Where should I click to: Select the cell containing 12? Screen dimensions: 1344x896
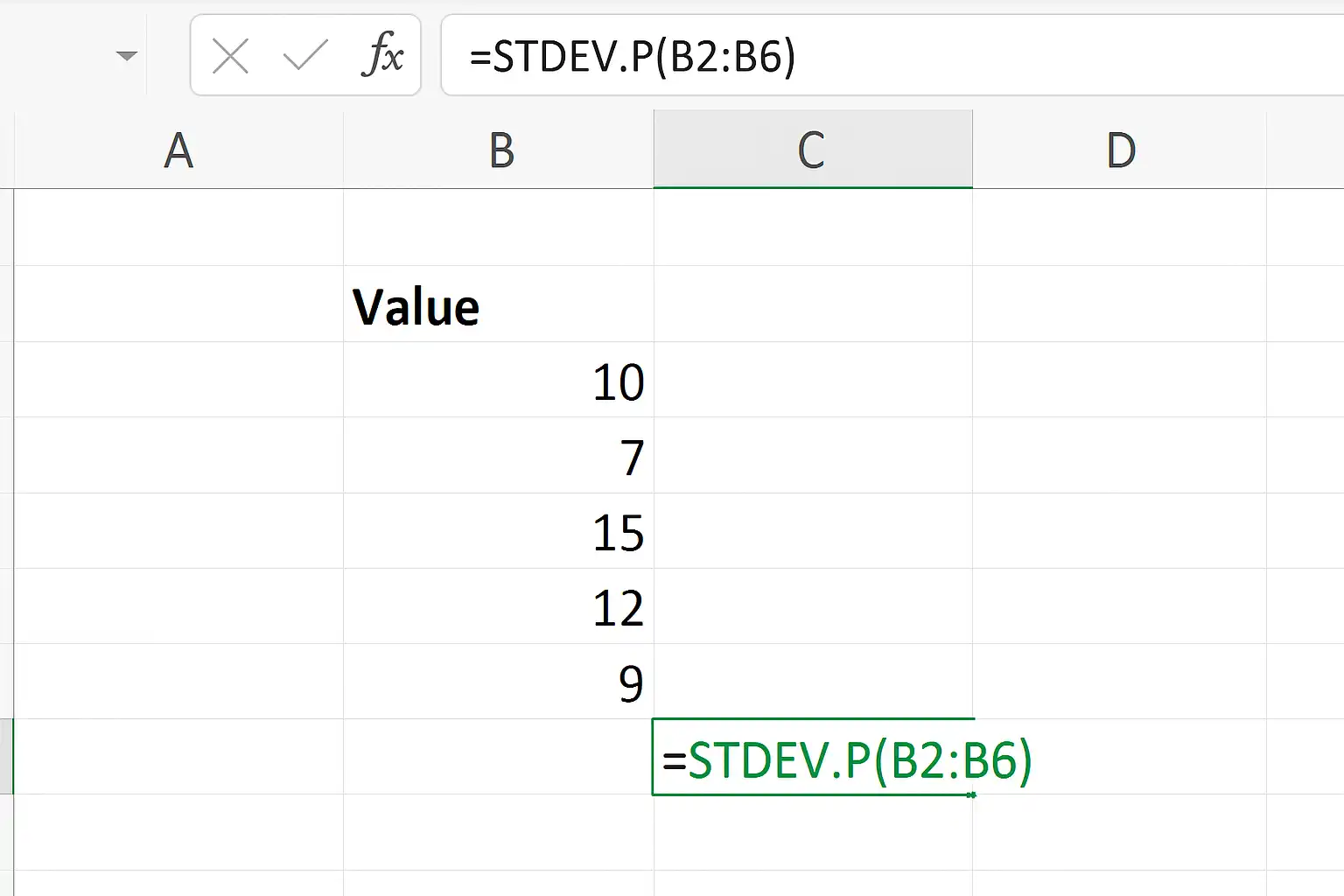(499, 606)
